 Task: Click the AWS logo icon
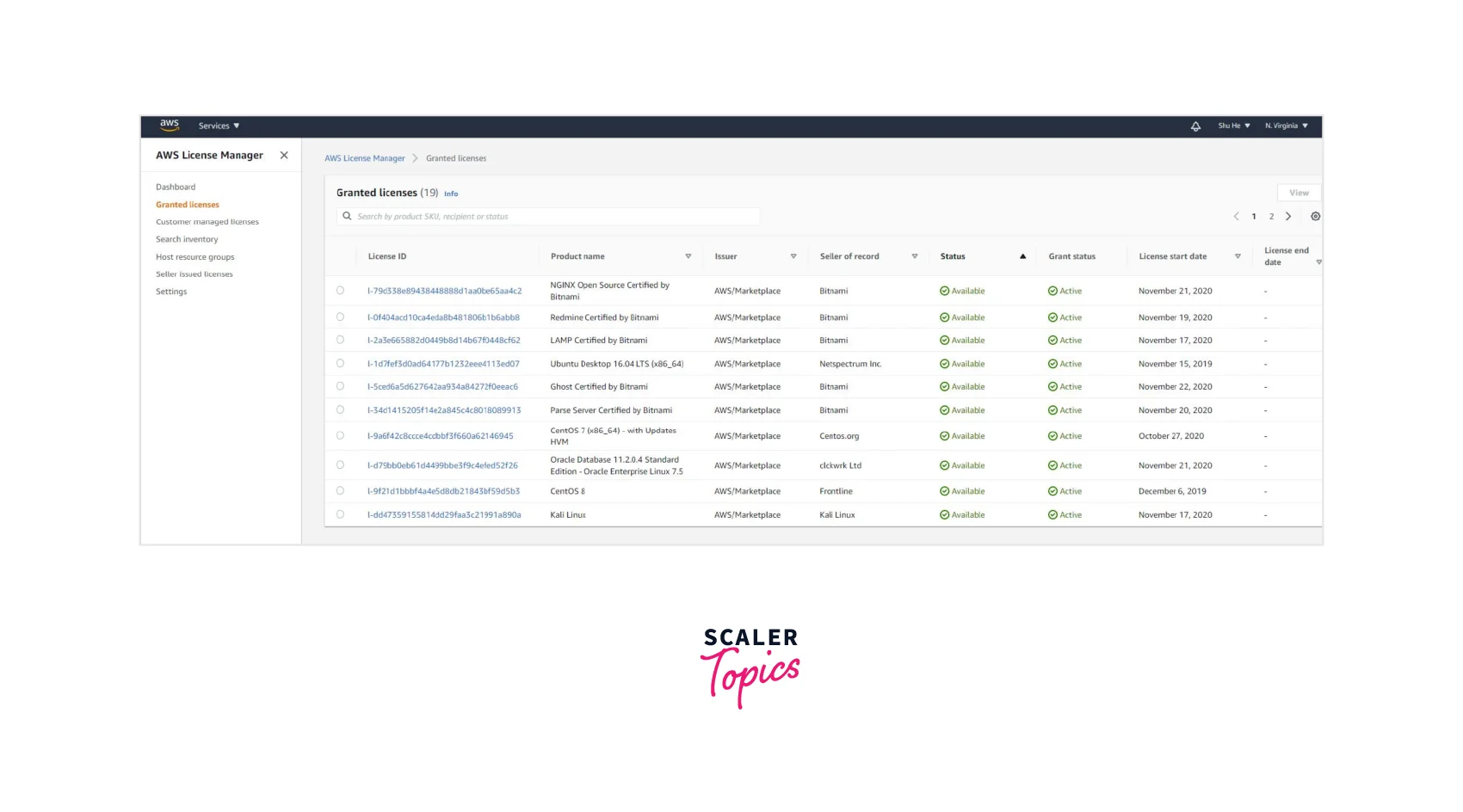click(x=170, y=125)
